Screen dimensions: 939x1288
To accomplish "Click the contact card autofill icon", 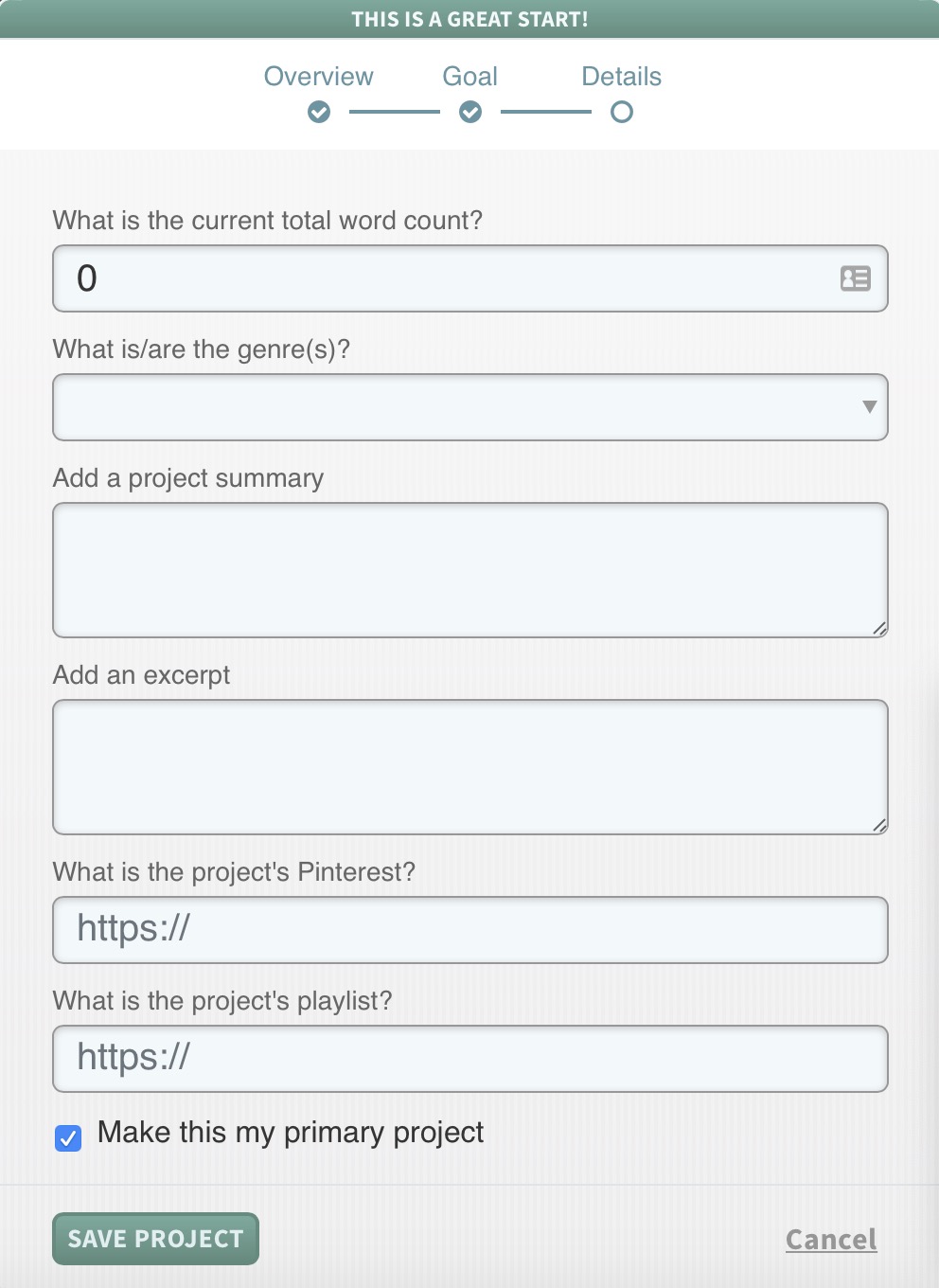I will tap(855, 278).
